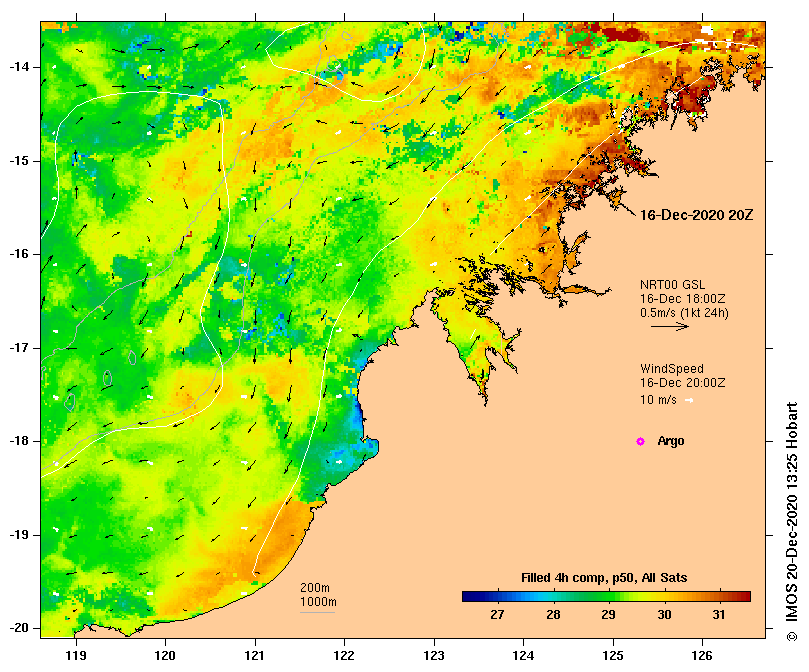
Task: Click colorbar tick label 28
Action: (553, 615)
